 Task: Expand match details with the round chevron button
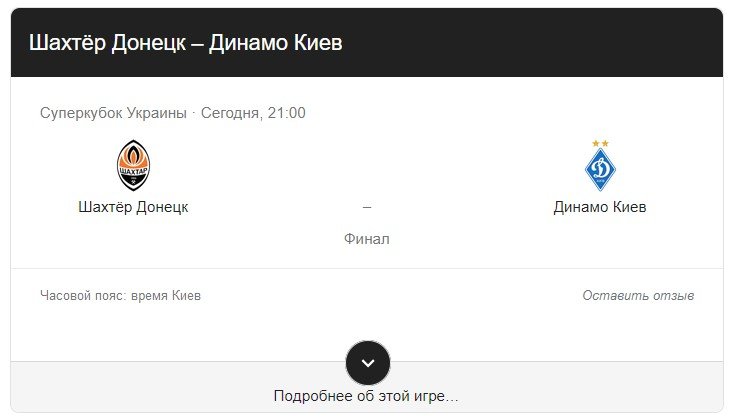pos(368,363)
